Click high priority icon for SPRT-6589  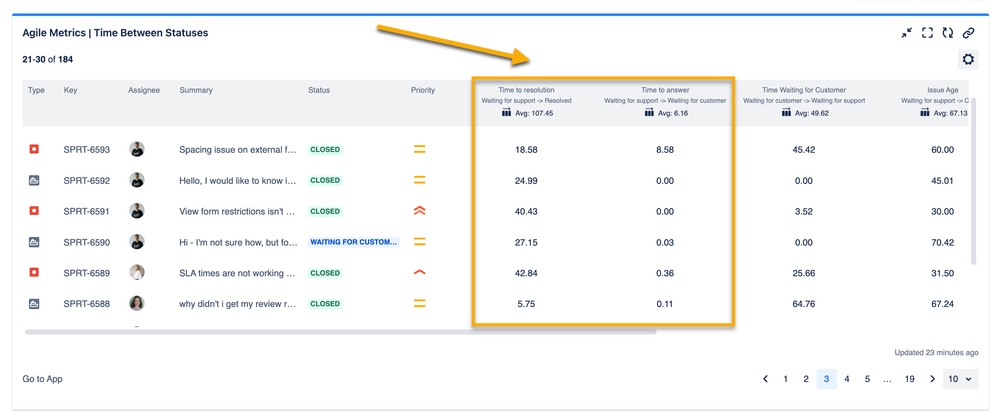(x=419, y=273)
